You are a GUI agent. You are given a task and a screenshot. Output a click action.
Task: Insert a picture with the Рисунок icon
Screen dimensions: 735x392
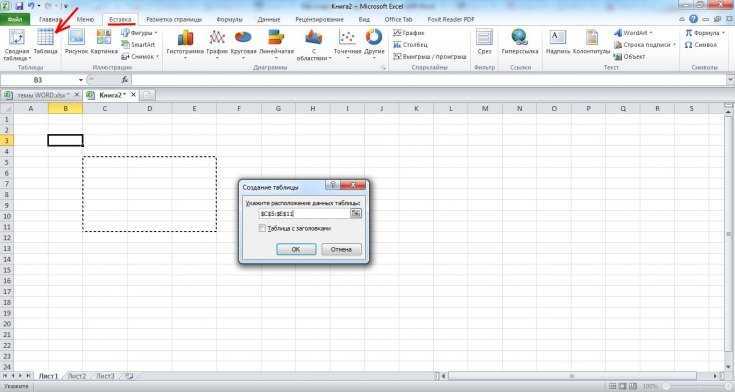coord(76,37)
